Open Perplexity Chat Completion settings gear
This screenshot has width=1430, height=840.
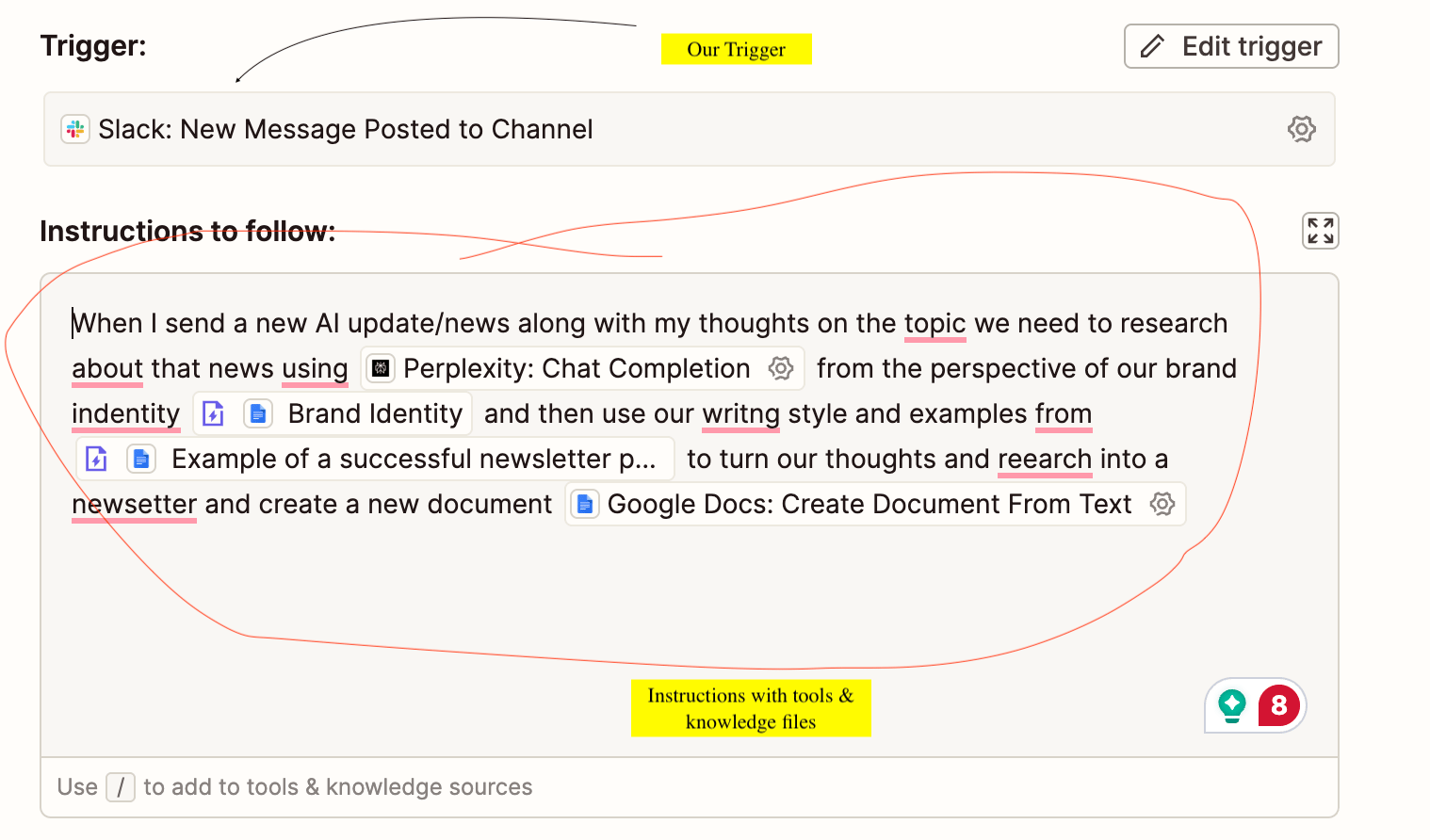click(x=781, y=368)
